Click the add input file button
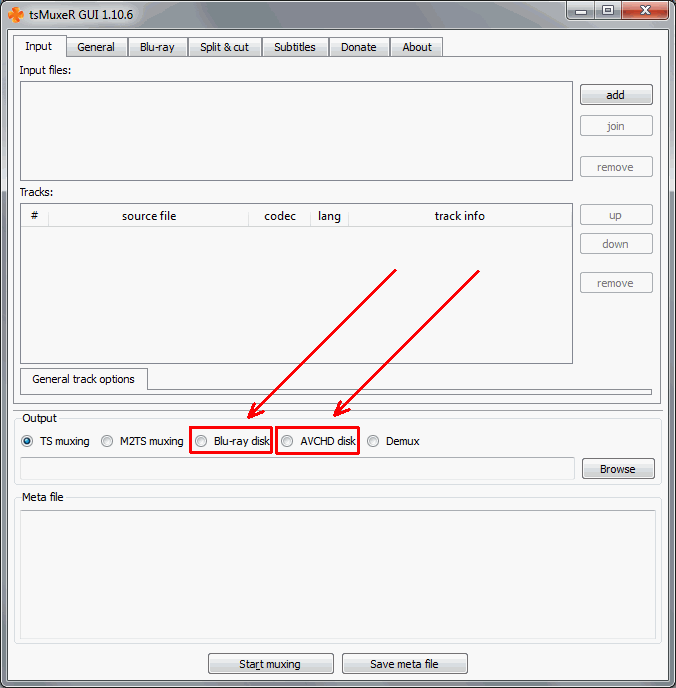The image size is (676, 688). point(616,95)
